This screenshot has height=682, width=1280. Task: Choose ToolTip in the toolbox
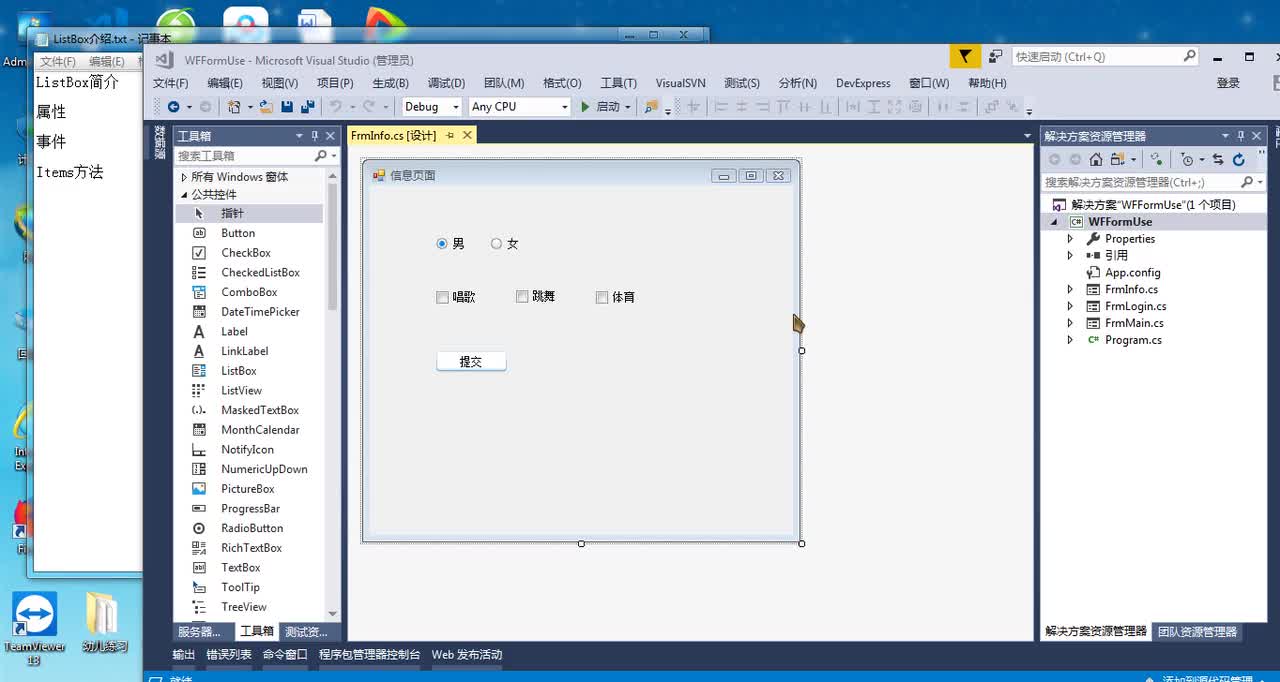[x=240, y=587]
